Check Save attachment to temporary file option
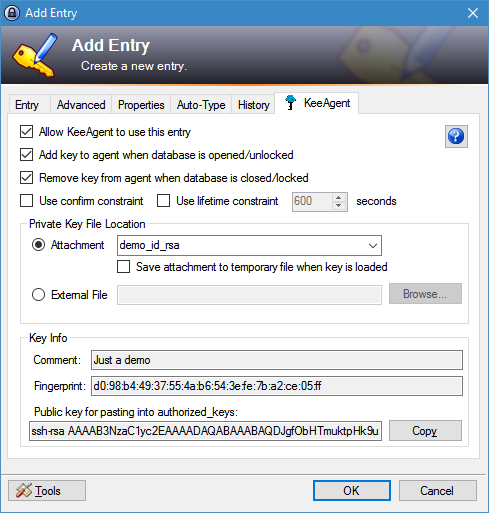Image resolution: width=489 pixels, height=513 pixels. click(x=124, y=267)
